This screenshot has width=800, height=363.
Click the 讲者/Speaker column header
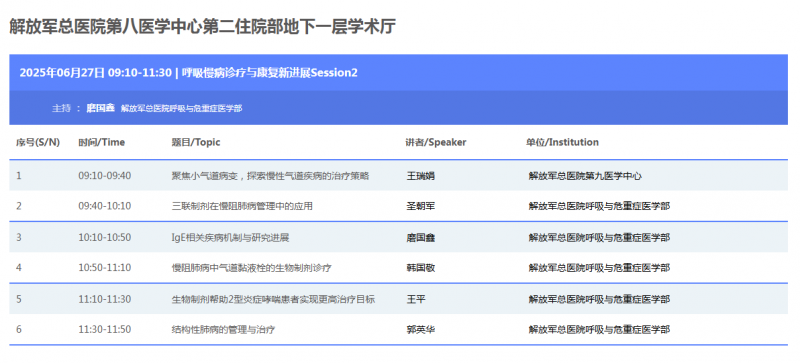pyautogui.click(x=436, y=142)
